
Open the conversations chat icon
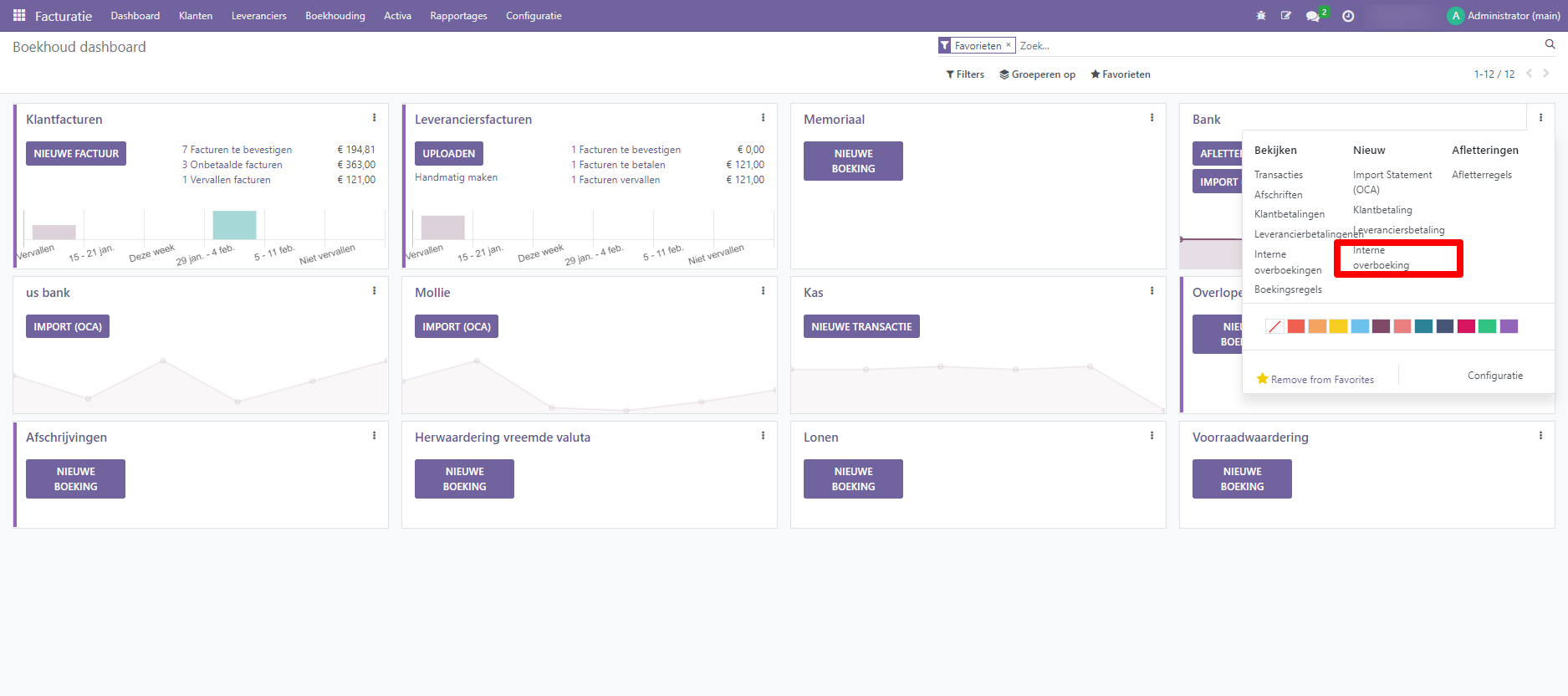(x=1313, y=16)
